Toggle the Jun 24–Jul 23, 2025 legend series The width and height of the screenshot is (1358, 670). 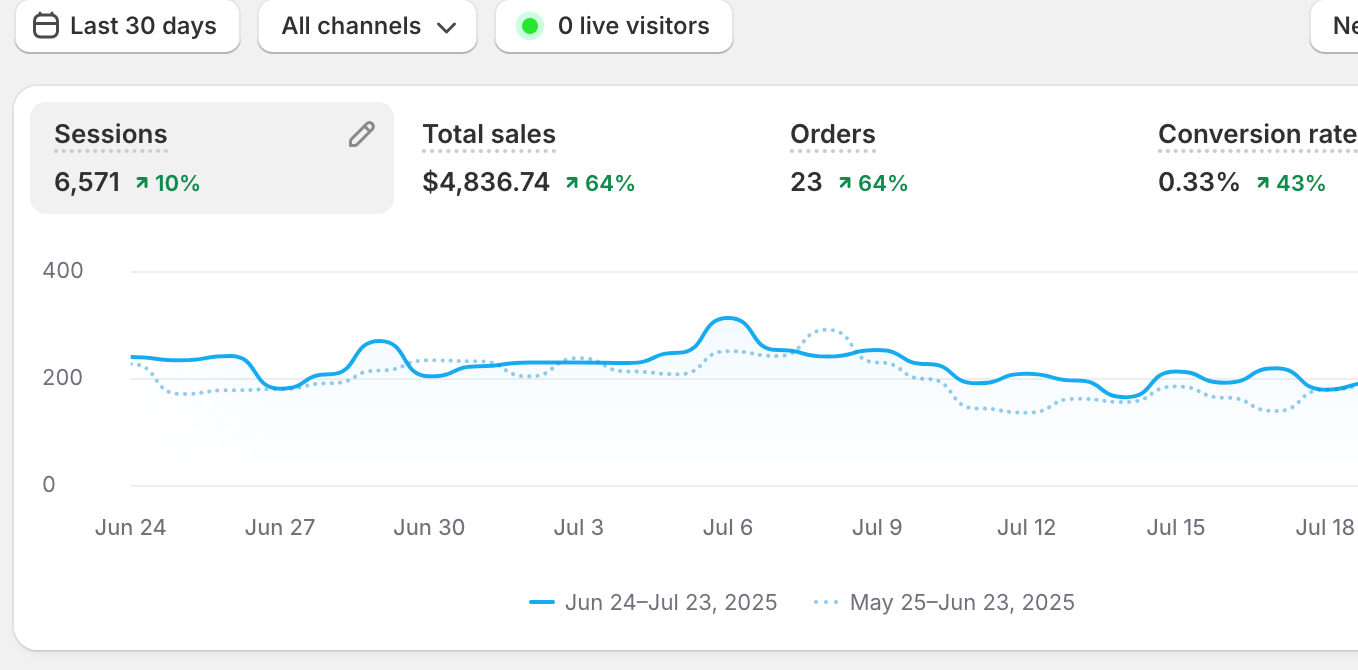tap(670, 602)
